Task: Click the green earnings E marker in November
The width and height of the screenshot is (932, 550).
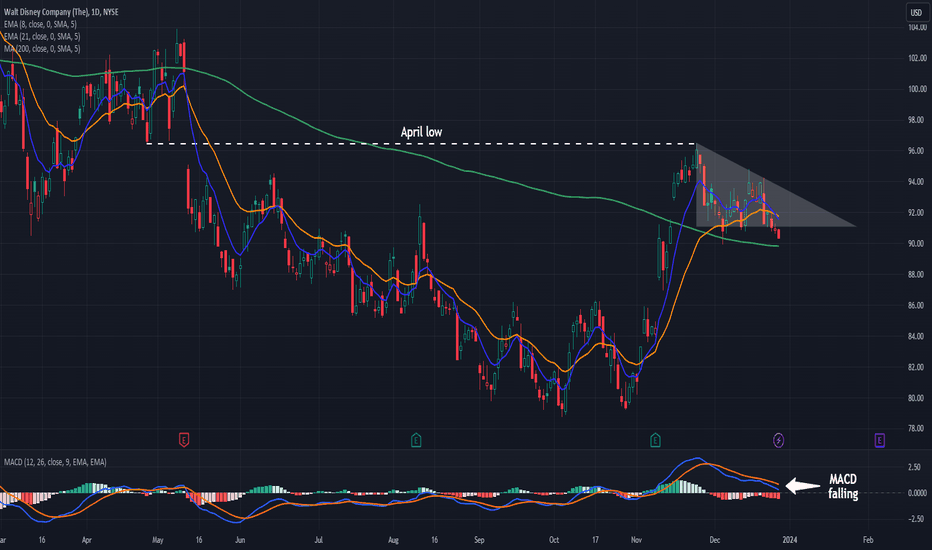Action: click(655, 440)
